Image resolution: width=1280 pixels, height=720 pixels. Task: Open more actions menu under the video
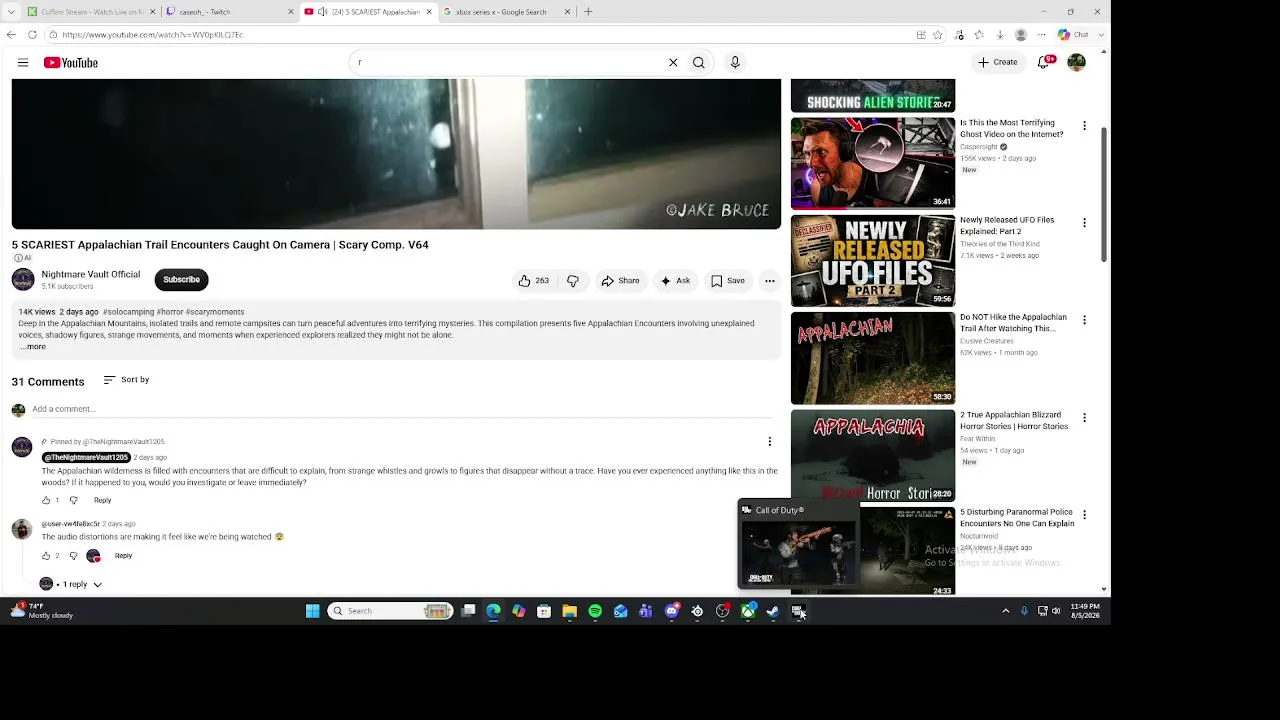pyautogui.click(x=770, y=281)
